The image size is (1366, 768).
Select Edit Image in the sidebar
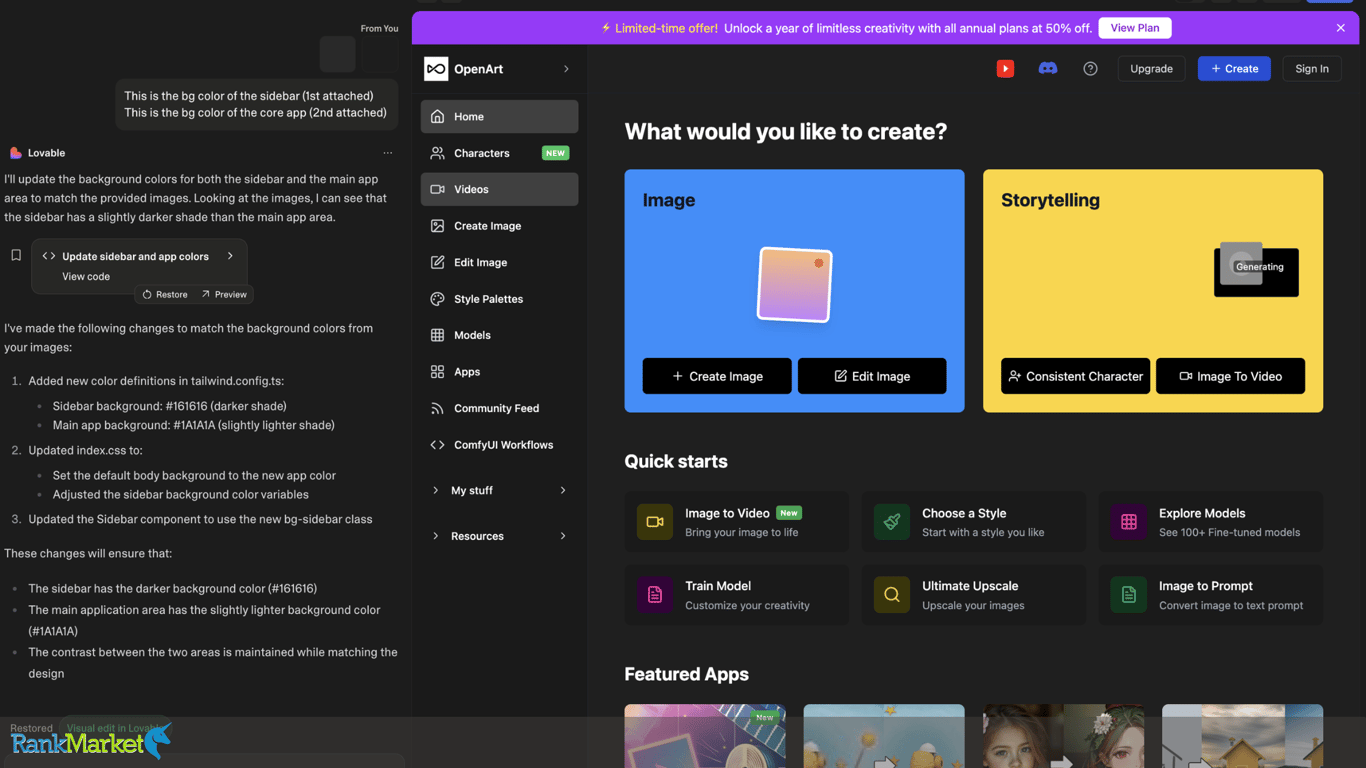(x=499, y=262)
